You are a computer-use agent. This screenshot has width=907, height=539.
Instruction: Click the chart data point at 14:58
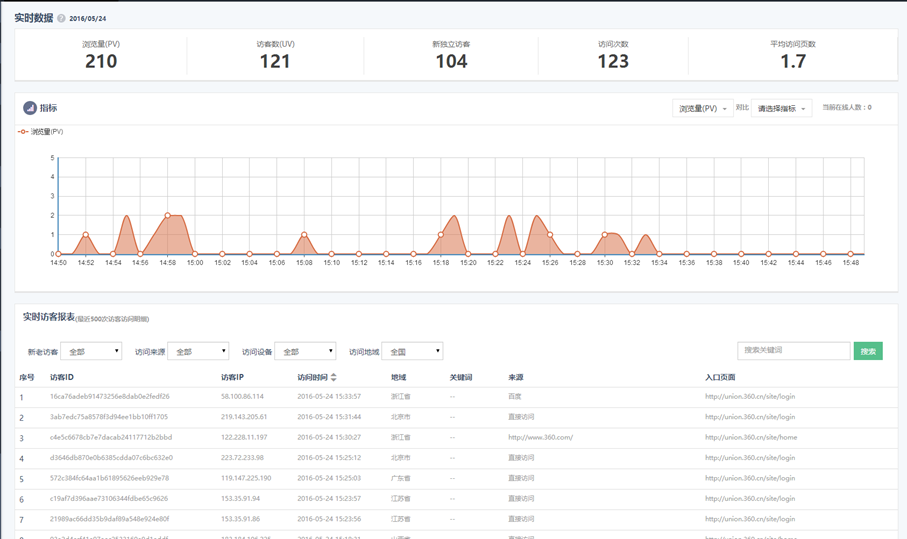[168, 216]
